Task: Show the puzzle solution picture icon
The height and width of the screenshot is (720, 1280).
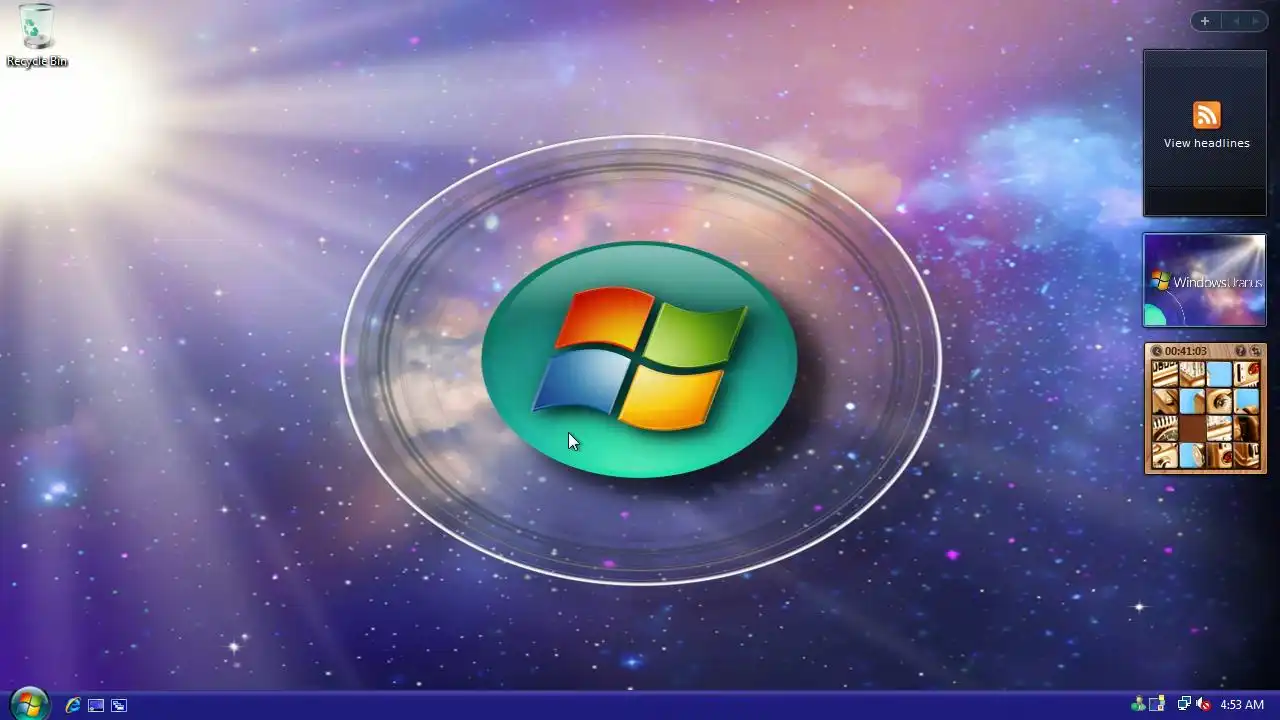Action: 1240,351
